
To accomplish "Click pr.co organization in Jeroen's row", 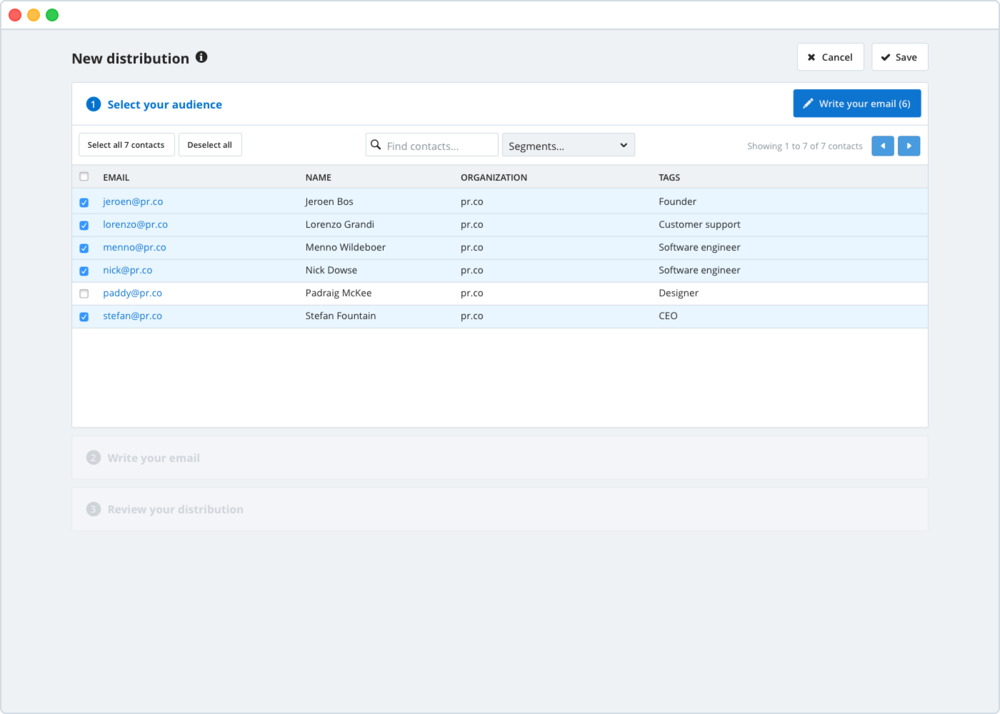I will click(472, 201).
